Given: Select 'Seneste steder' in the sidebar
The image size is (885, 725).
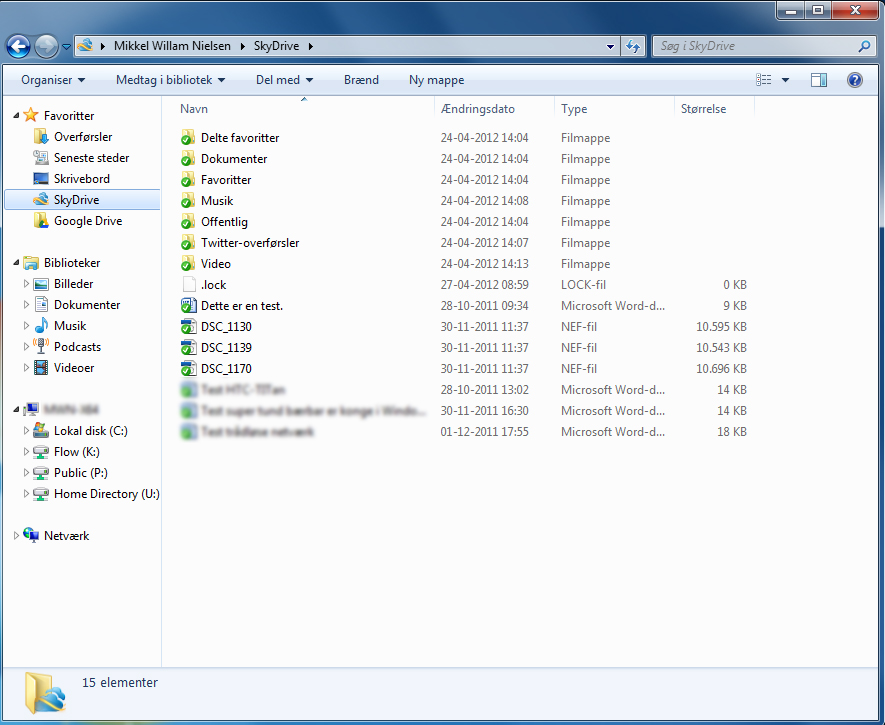Looking at the screenshot, I should click(x=91, y=158).
